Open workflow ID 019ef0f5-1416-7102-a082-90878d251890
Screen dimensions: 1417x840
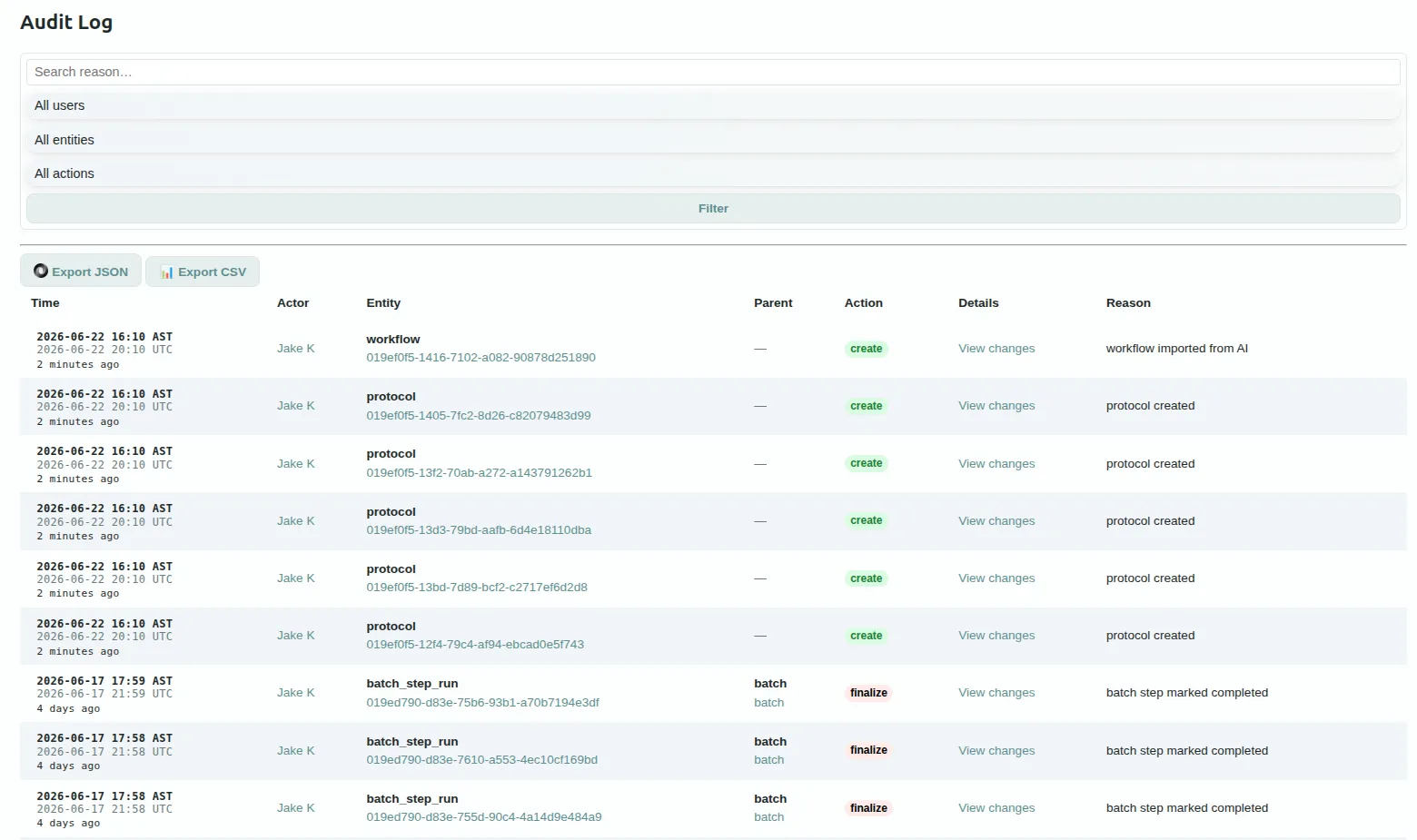481,358
